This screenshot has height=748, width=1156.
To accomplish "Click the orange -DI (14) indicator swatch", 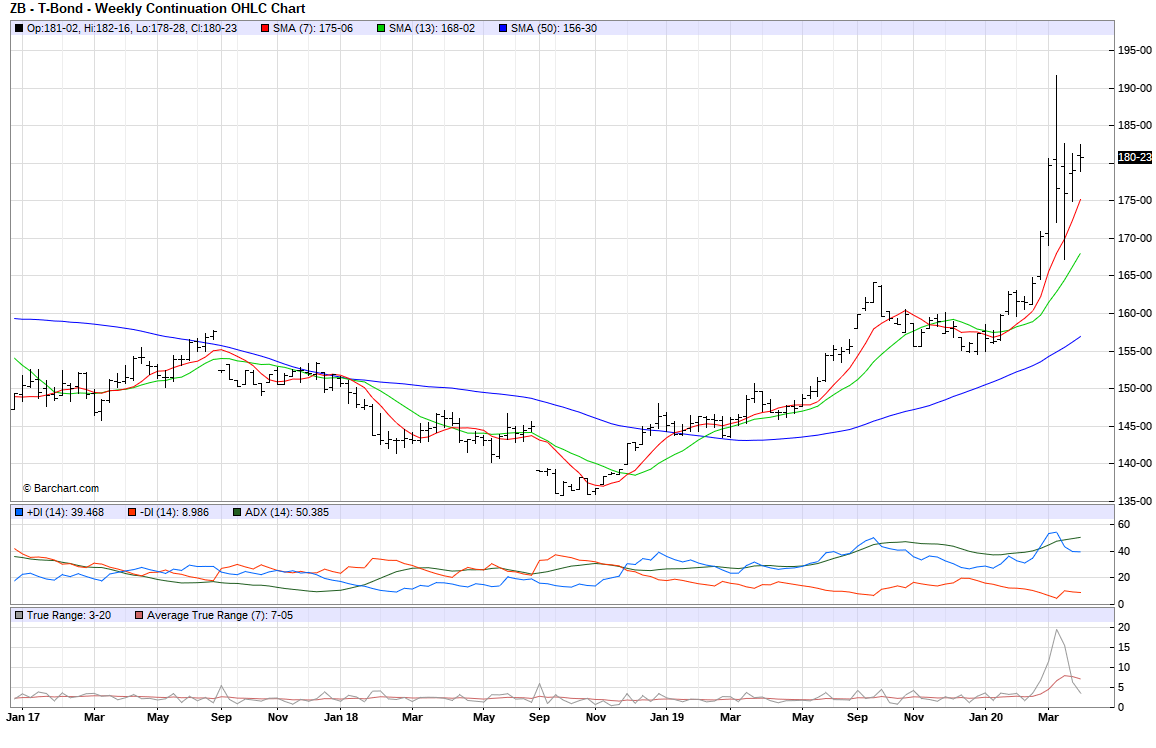I will click(132, 513).
